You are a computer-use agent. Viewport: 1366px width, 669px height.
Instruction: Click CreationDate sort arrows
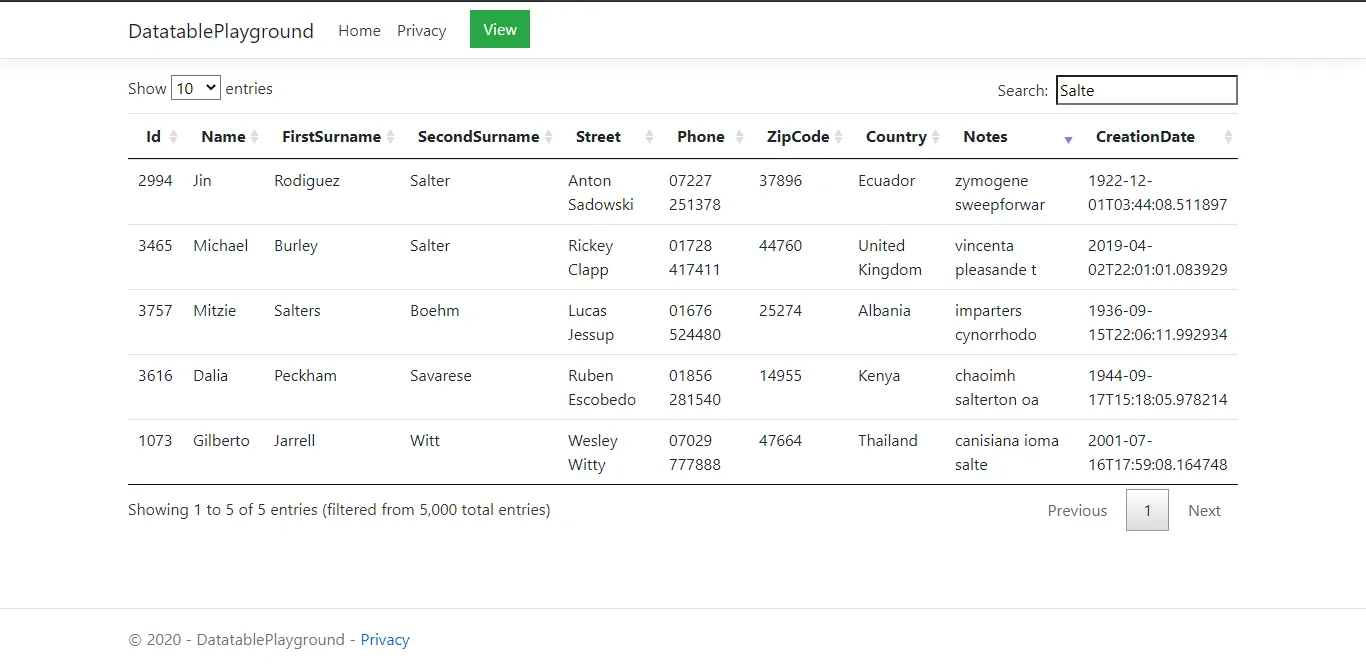click(1228, 137)
